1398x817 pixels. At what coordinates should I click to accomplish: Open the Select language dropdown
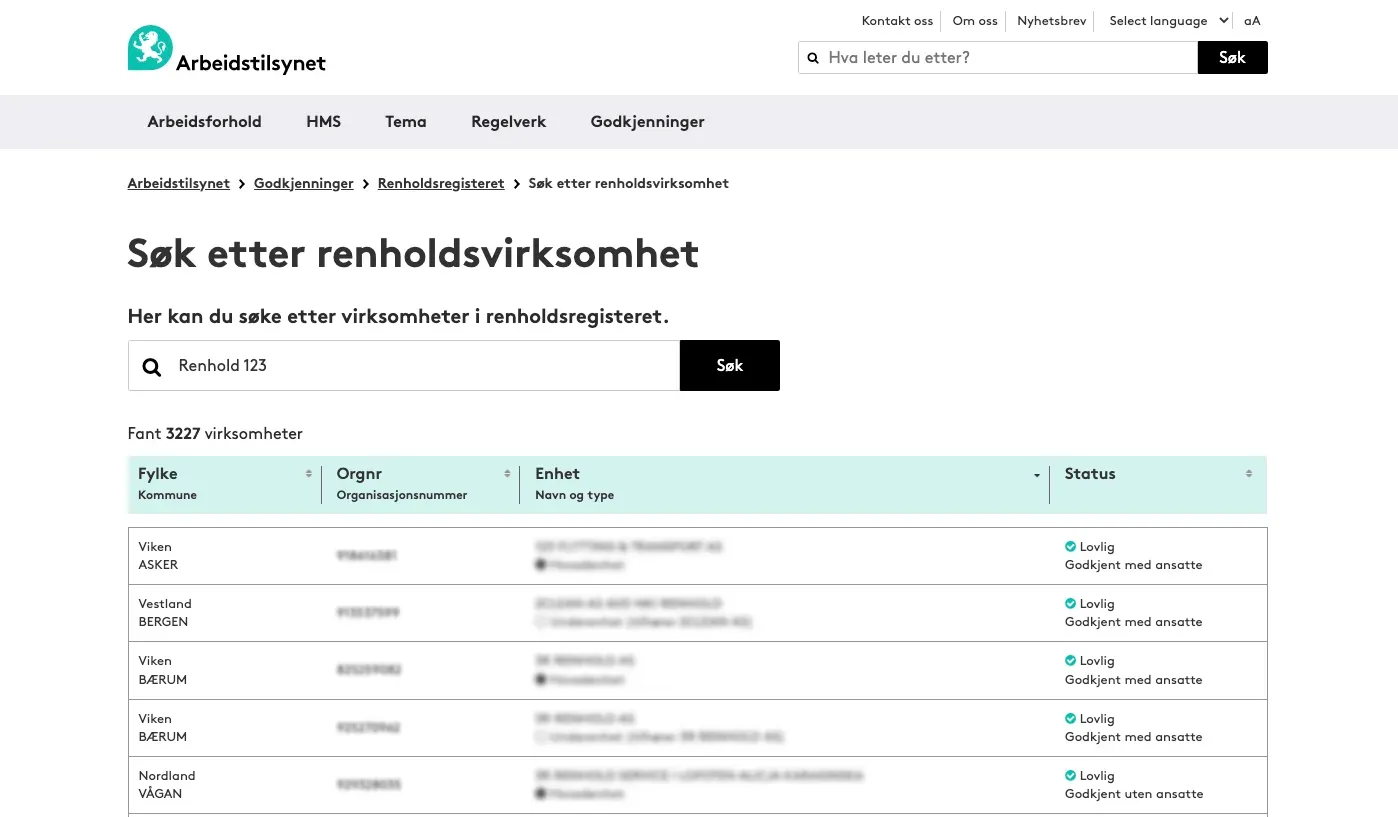[x=1168, y=21]
